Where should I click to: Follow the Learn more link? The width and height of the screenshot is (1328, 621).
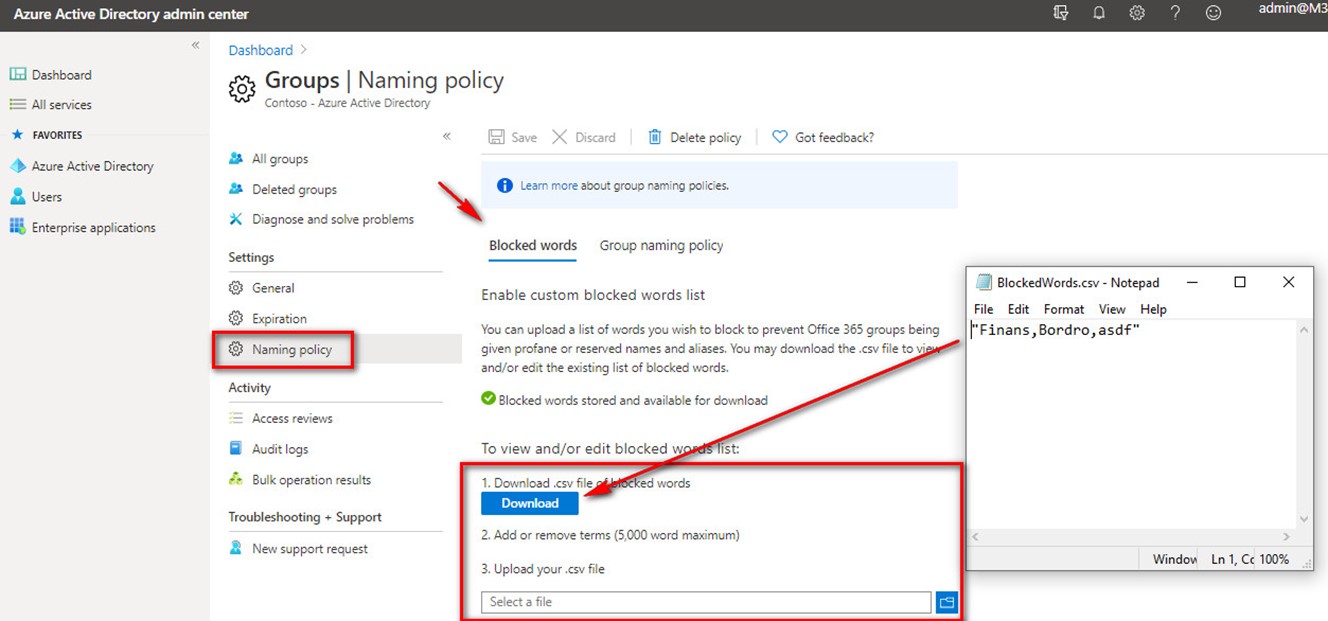click(549, 186)
